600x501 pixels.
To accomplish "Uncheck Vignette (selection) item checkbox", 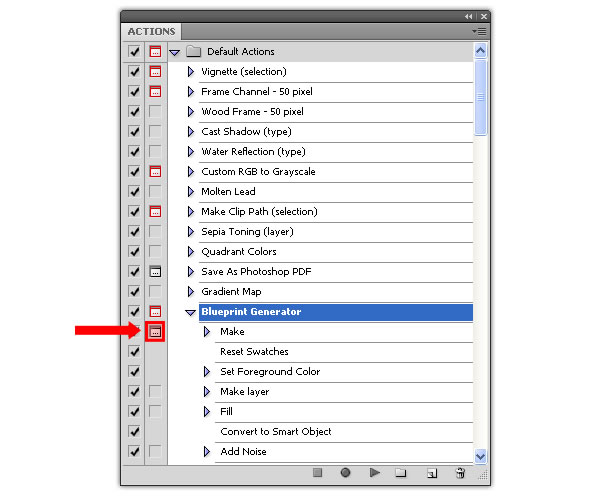I will 134,72.
